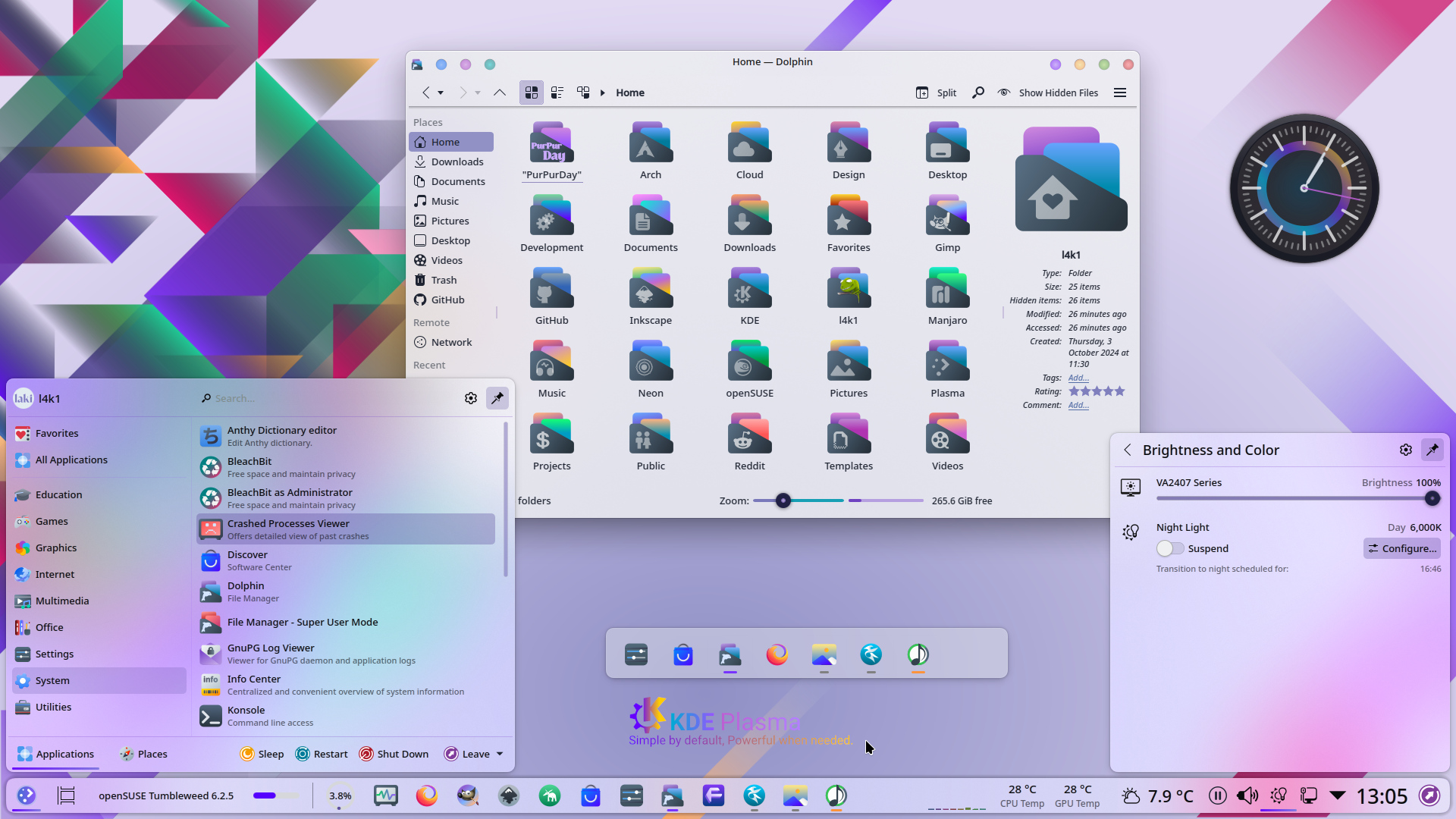The height and width of the screenshot is (819, 1456).
Task: Open the KDE folder
Action: [x=749, y=297]
